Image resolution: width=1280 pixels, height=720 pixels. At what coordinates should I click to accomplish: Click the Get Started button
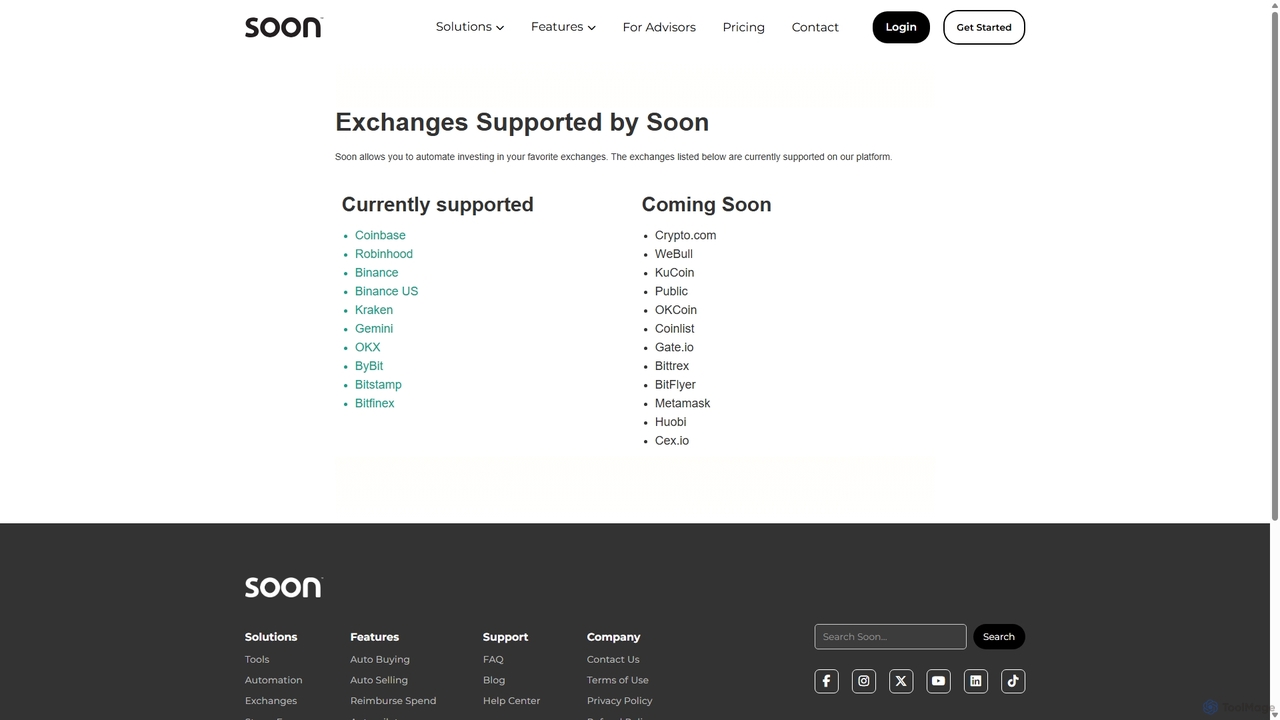click(x=984, y=27)
